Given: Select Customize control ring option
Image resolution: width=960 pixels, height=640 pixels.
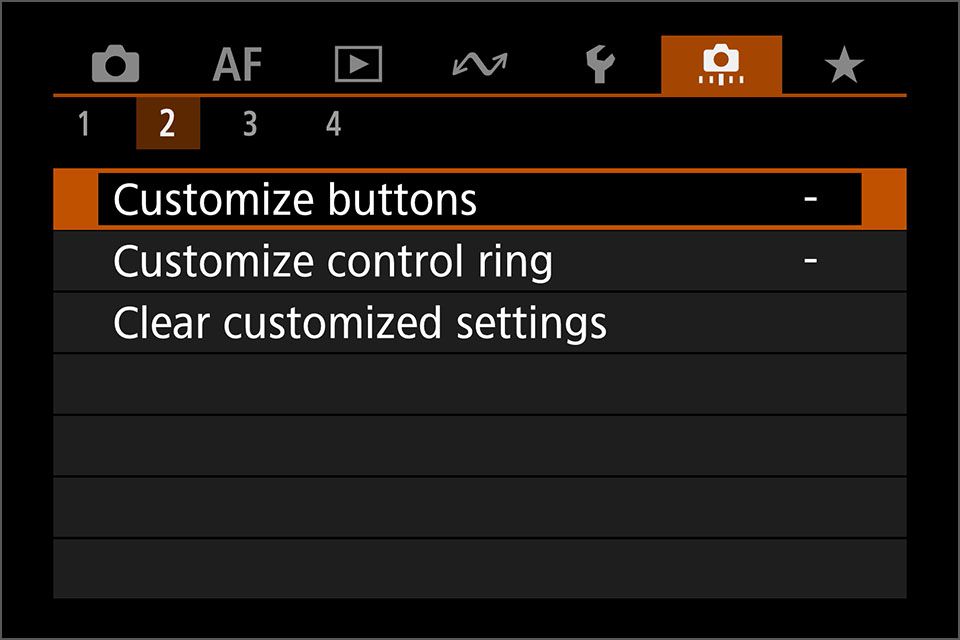Looking at the screenshot, I should pyautogui.click(x=333, y=262).
